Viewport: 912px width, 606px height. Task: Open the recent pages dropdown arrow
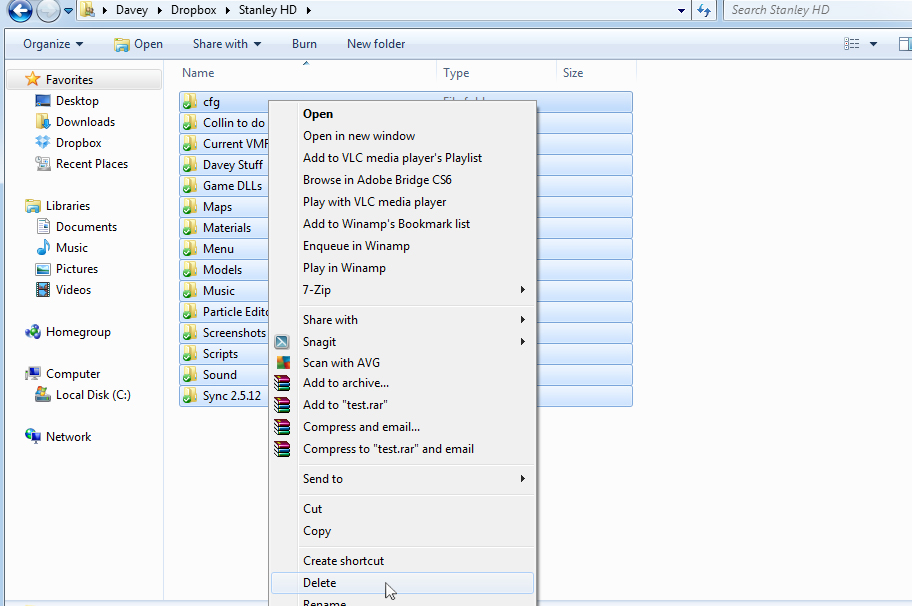point(68,10)
